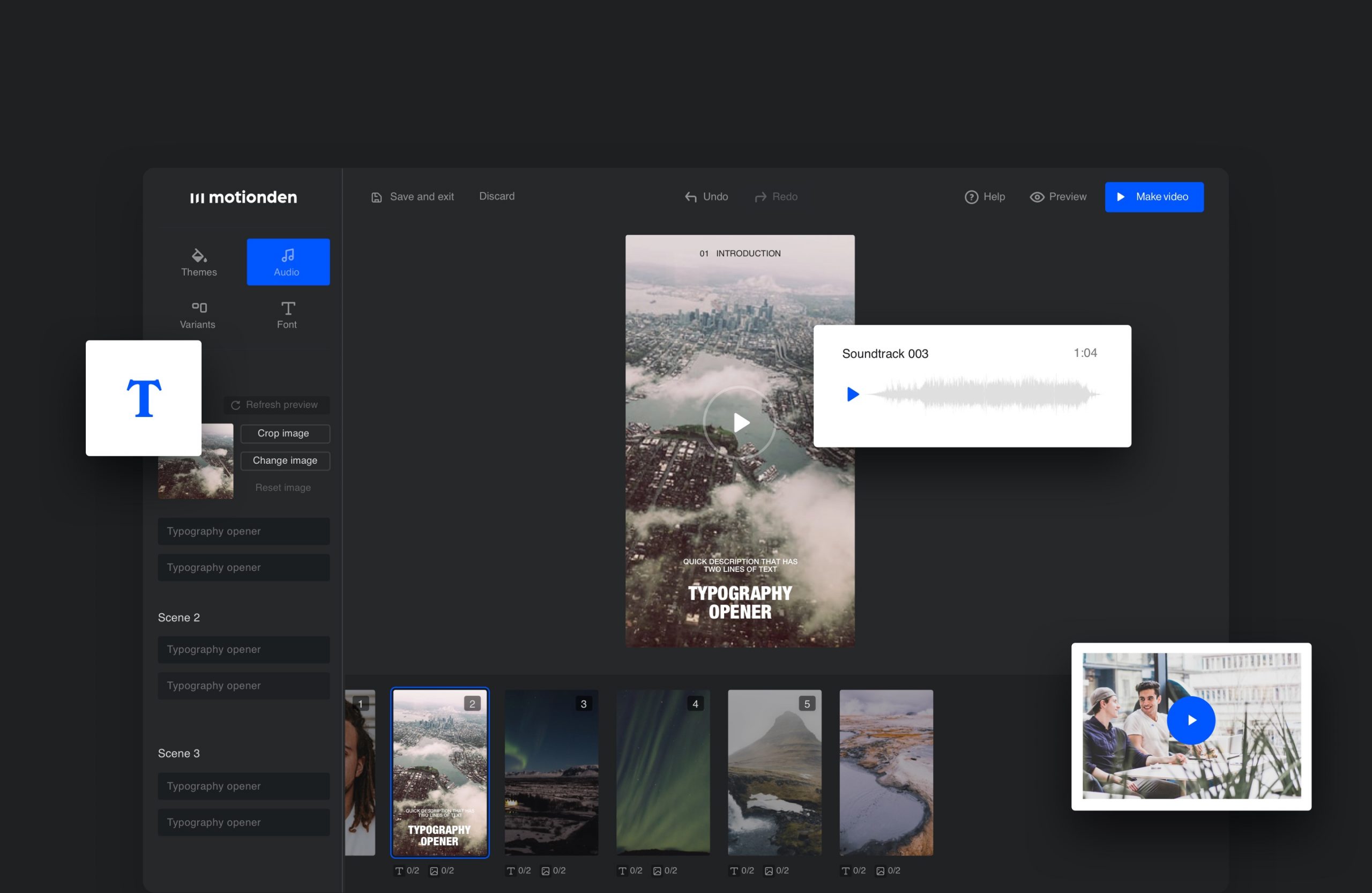Click the Redo arrow

coord(760,197)
